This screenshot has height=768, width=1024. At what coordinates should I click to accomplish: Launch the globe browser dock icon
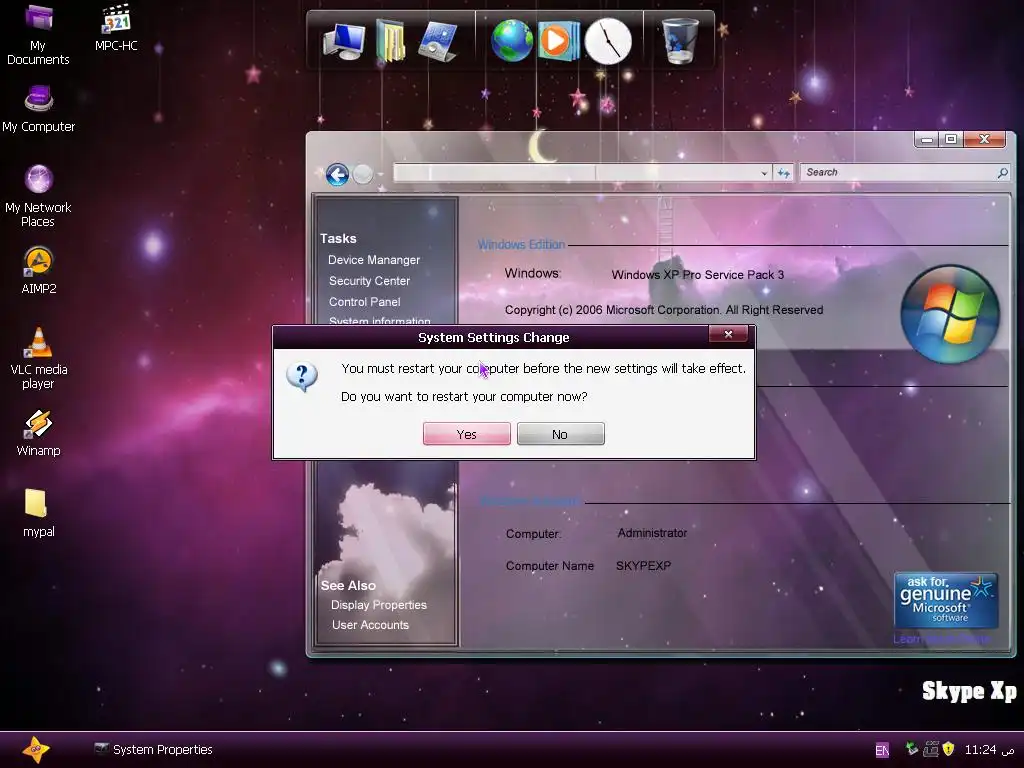[x=512, y=40]
